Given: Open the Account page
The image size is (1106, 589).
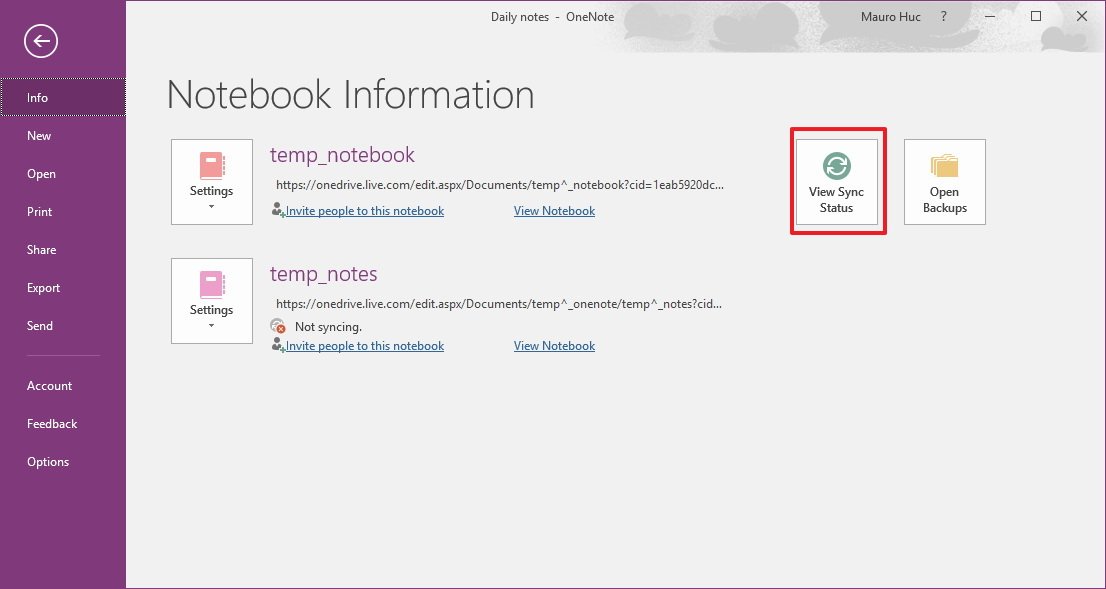Looking at the screenshot, I should pyautogui.click(x=49, y=386).
